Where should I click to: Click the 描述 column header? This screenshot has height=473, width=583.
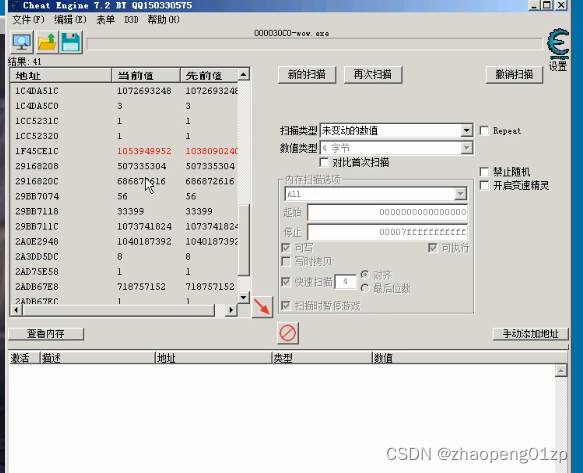pyautogui.click(x=97, y=358)
